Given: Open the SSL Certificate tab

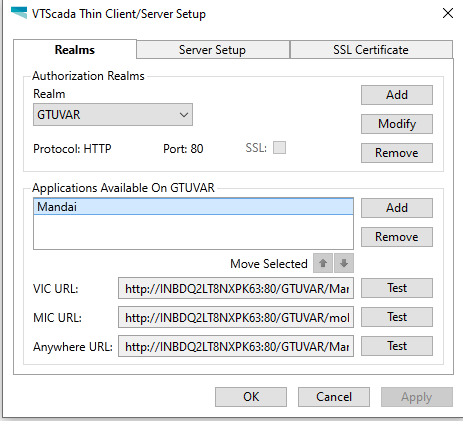Looking at the screenshot, I should pyautogui.click(x=371, y=50).
